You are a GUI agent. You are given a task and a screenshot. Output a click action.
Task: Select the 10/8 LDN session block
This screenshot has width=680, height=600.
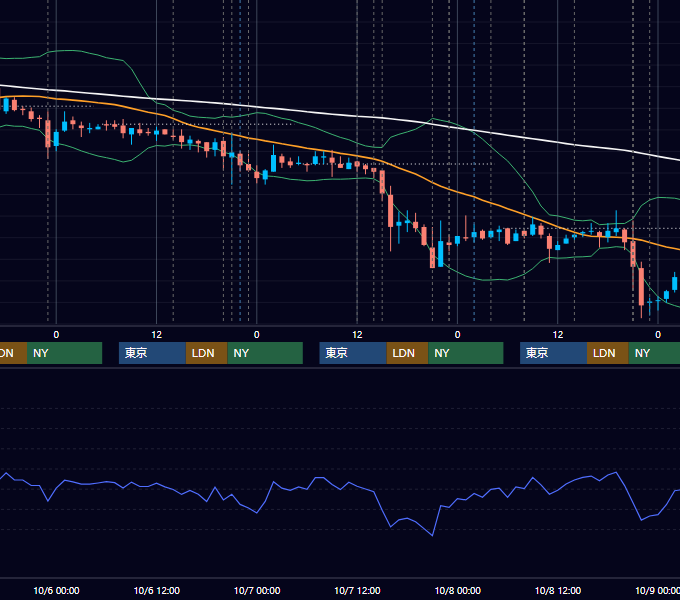point(608,353)
